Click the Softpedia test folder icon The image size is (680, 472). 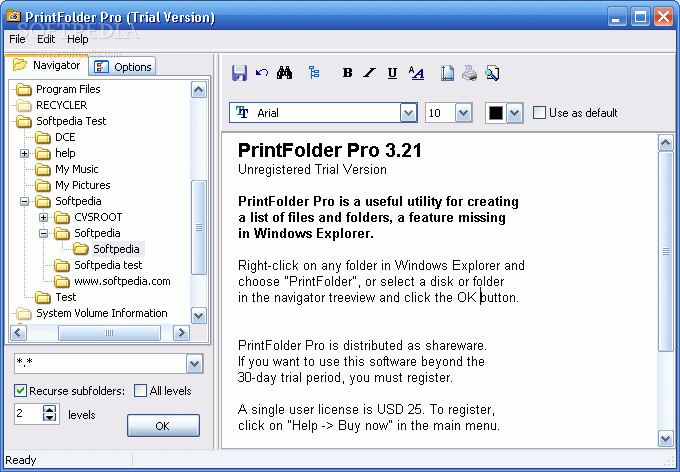point(62,266)
